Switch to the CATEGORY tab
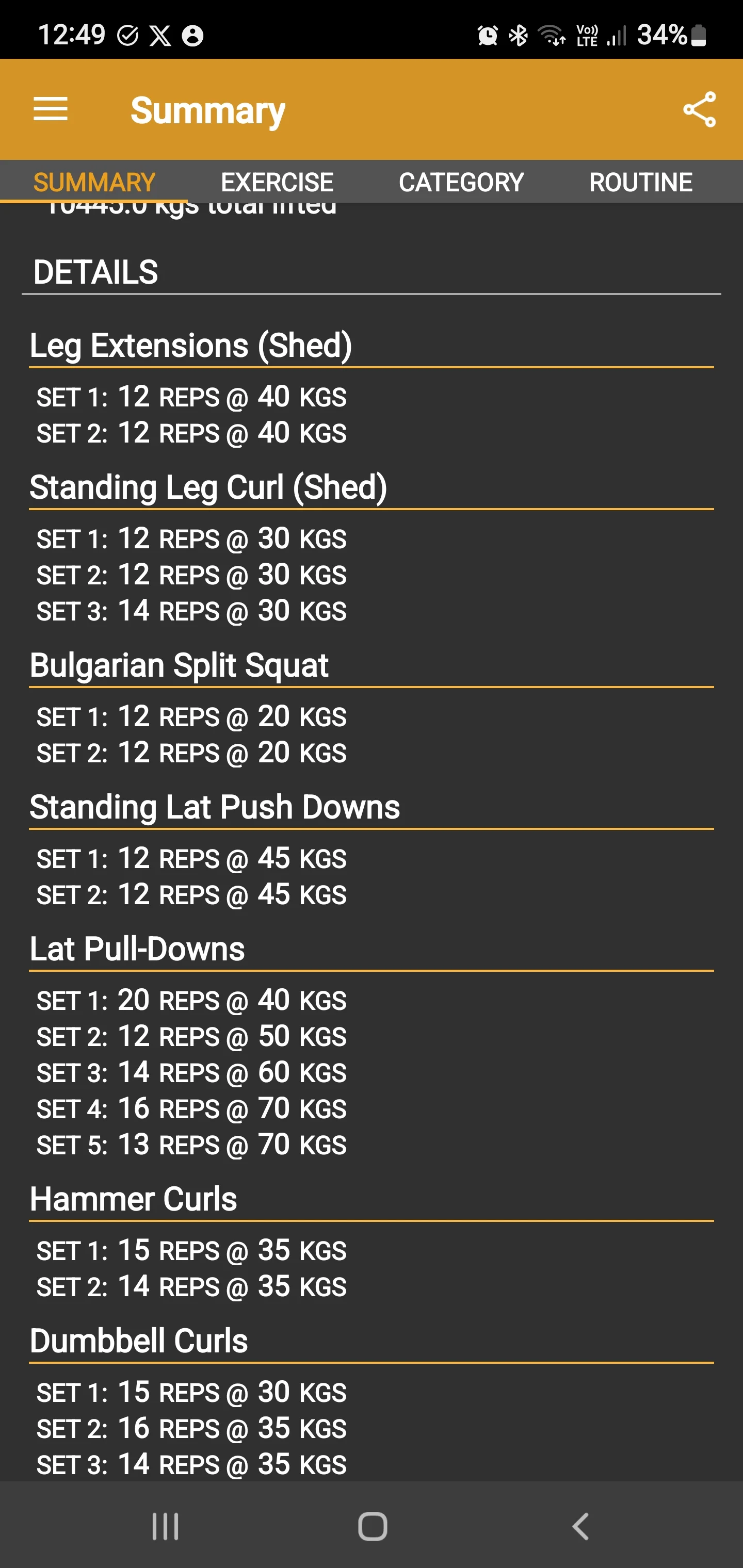Image resolution: width=743 pixels, height=1568 pixels. pyautogui.click(x=460, y=182)
